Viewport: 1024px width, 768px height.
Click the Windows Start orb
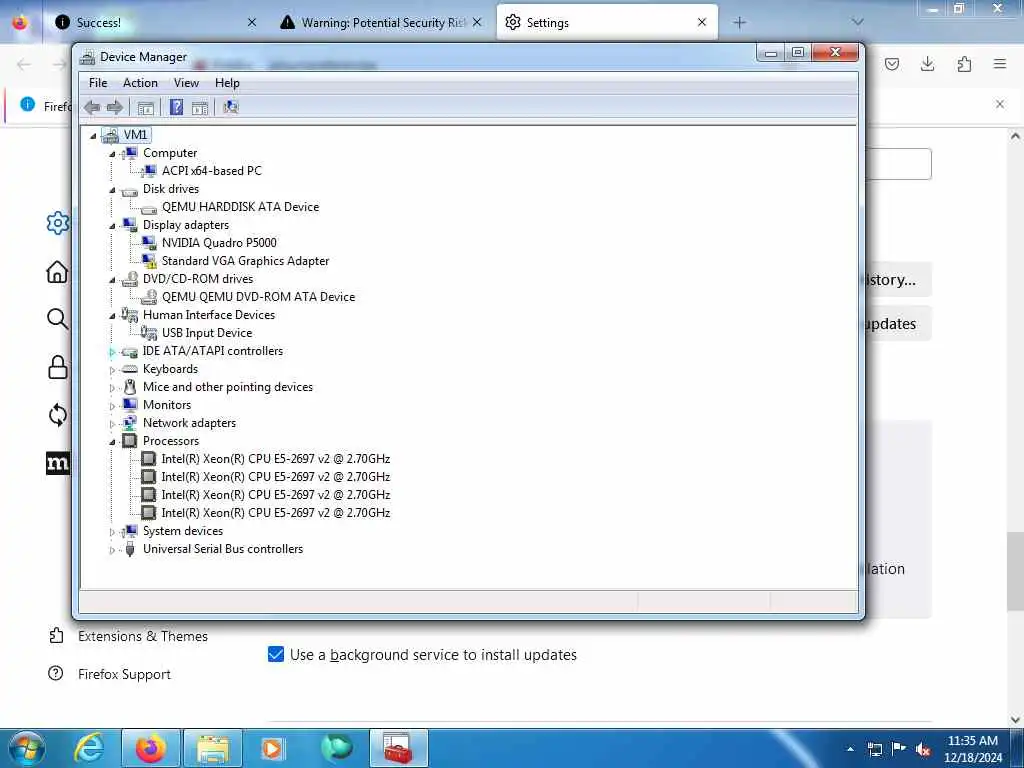point(26,748)
